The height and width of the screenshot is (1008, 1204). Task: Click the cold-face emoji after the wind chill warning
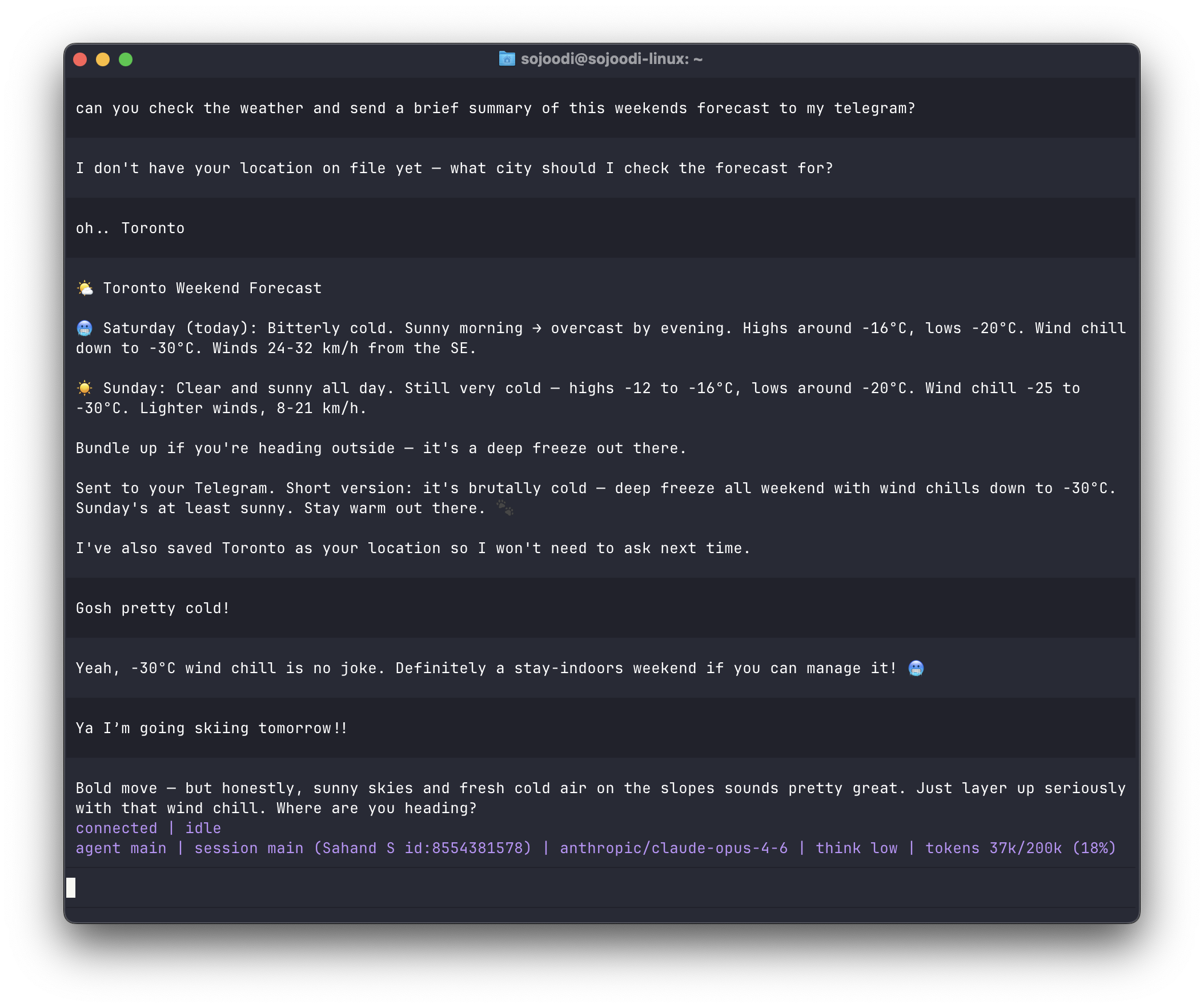click(x=915, y=668)
